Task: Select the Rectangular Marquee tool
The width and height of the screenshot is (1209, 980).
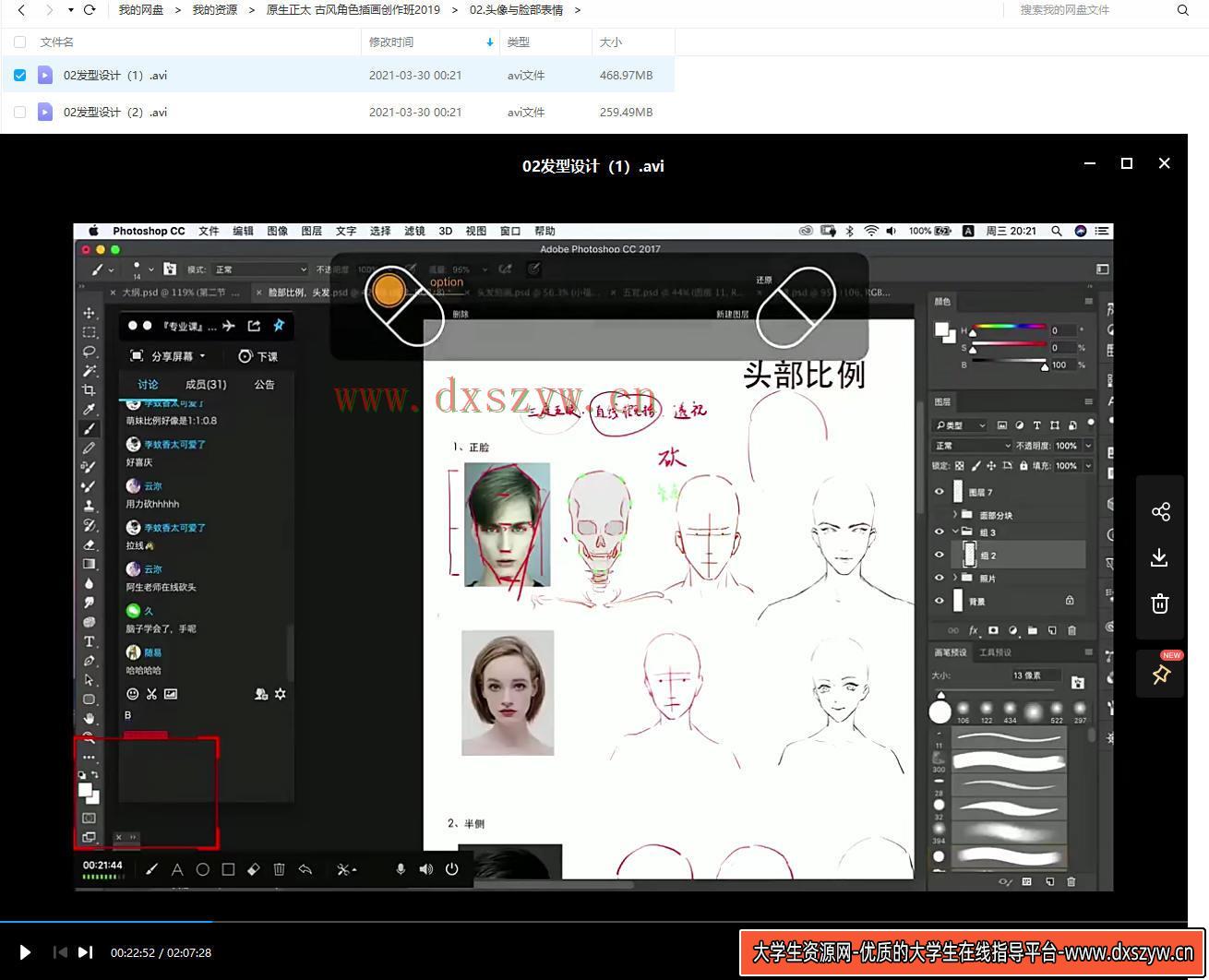Action: 90,332
